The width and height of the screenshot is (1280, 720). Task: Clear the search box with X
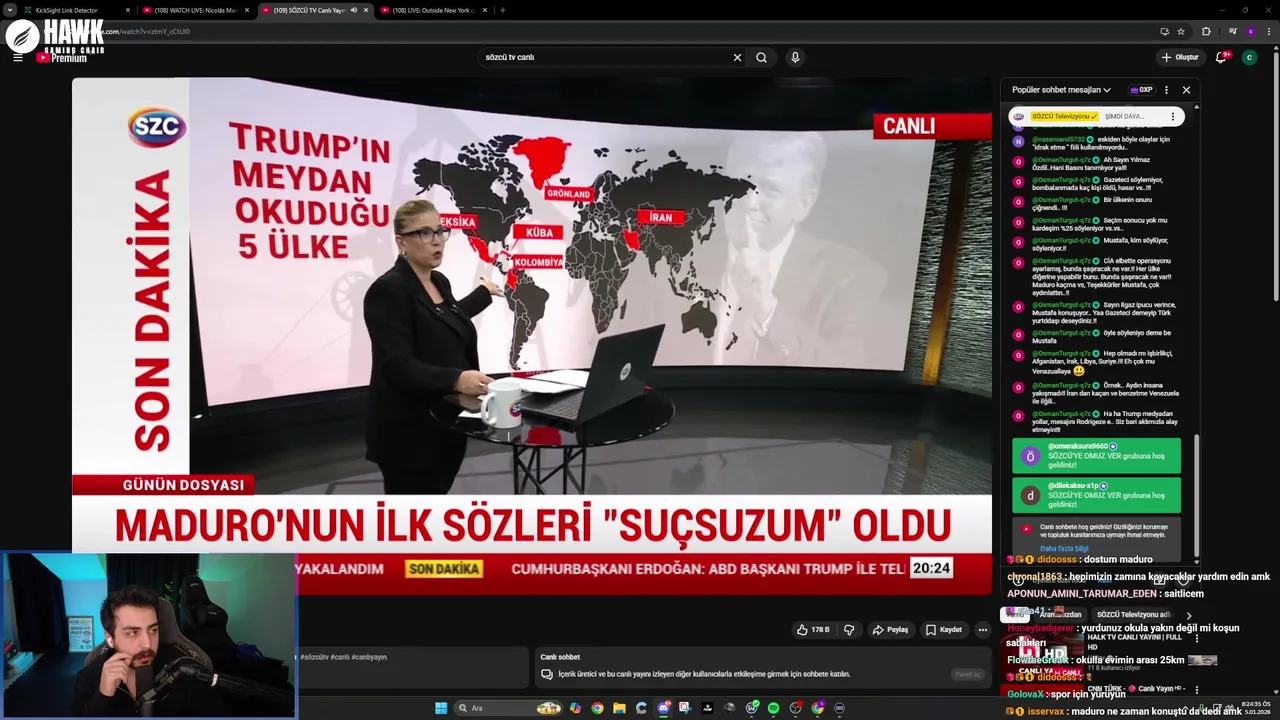coord(737,57)
